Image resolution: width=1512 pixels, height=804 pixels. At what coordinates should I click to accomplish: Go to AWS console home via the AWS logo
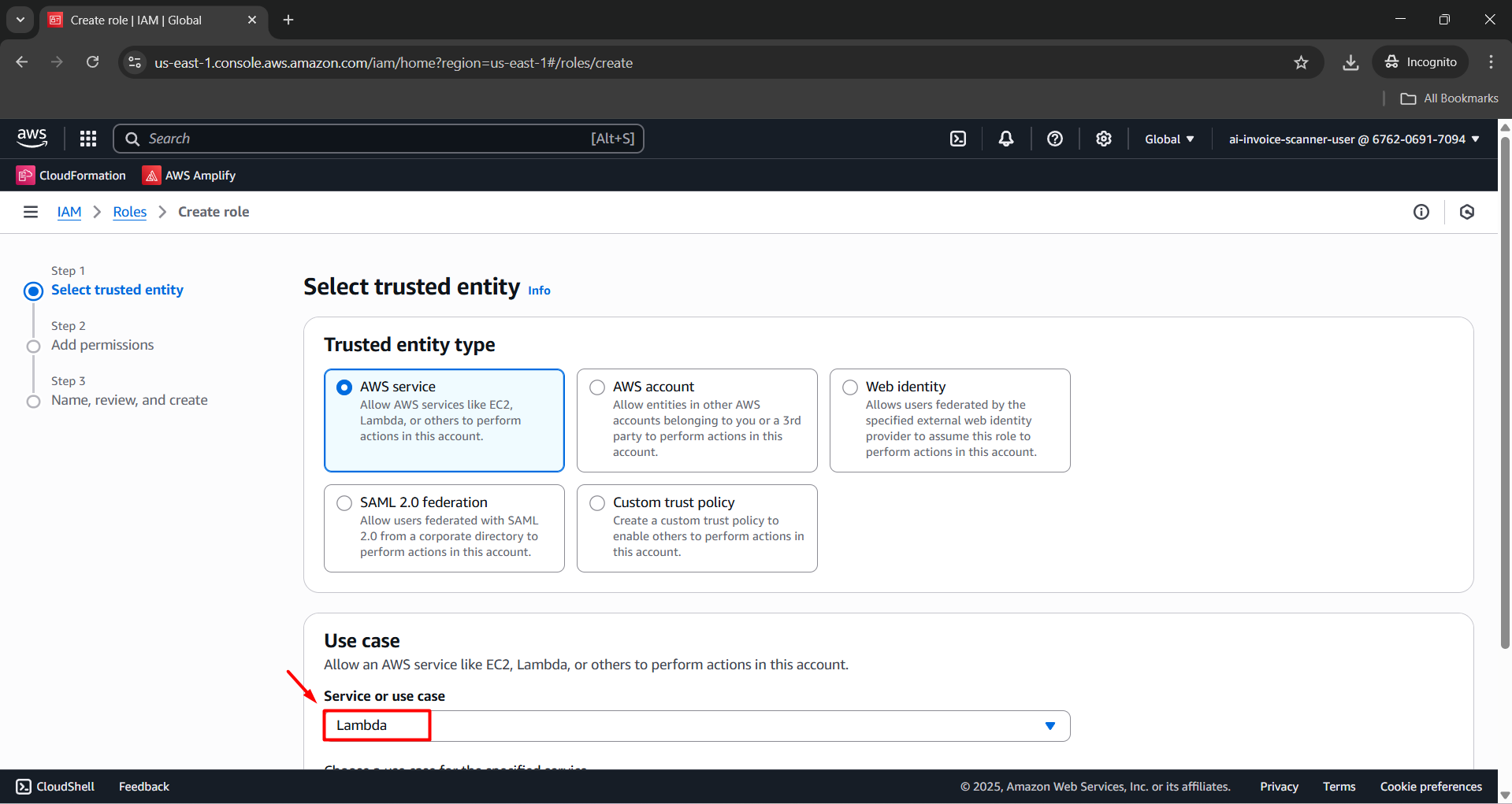[32, 139]
